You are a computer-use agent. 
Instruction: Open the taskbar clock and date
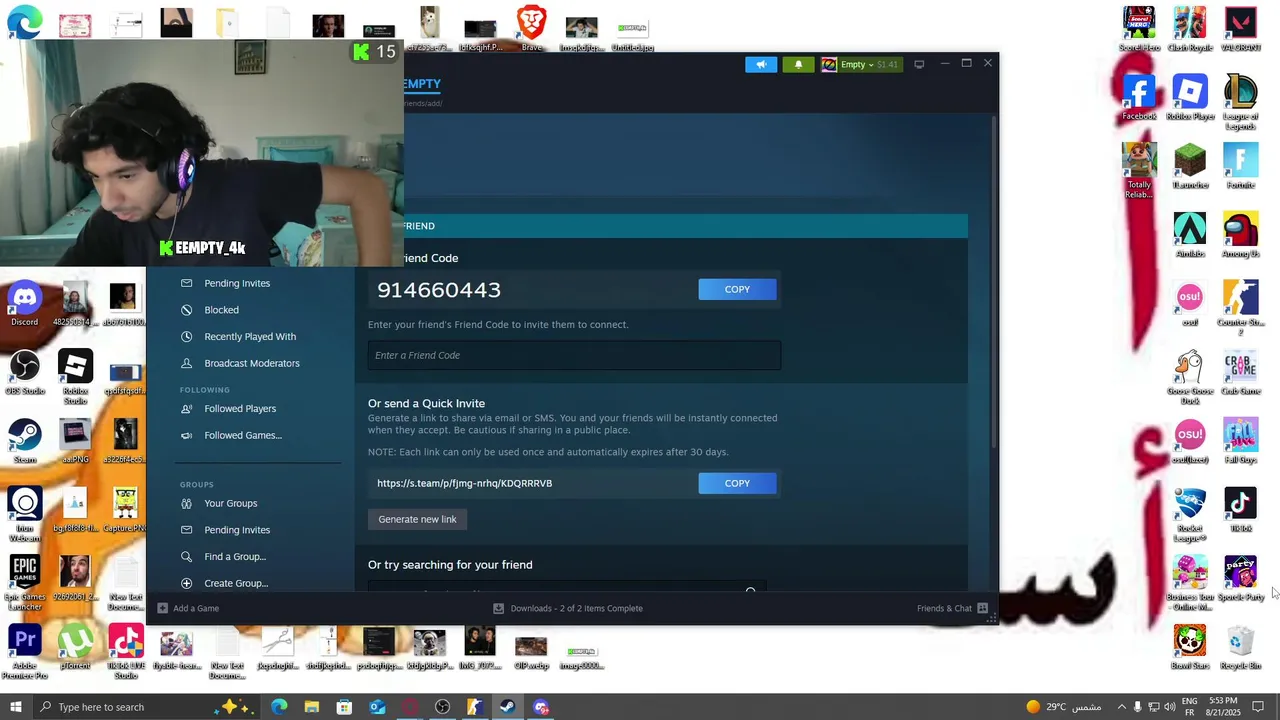pyautogui.click(x=1223, y=707)
